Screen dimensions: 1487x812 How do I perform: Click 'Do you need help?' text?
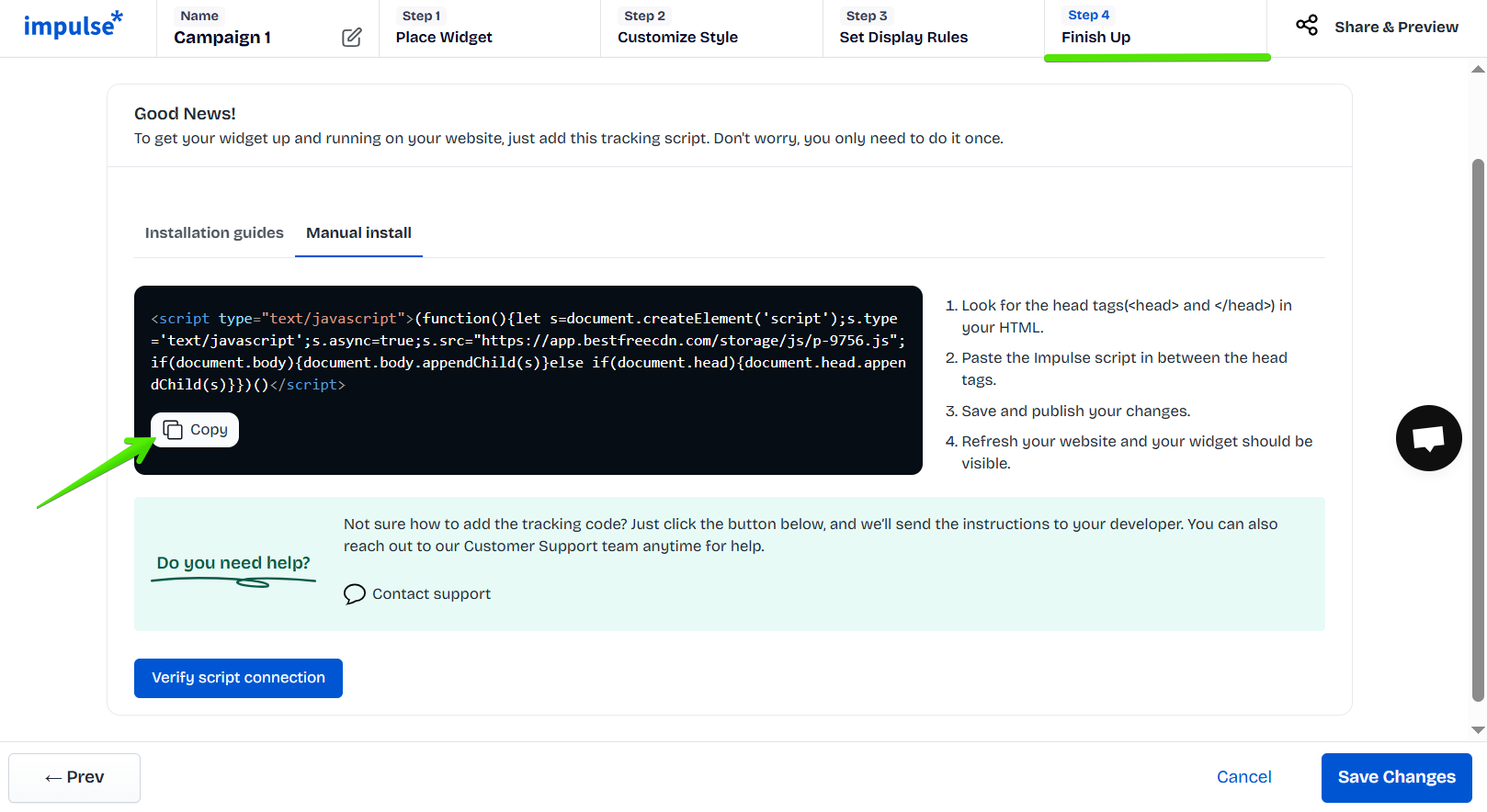click(x=233, y=563)
